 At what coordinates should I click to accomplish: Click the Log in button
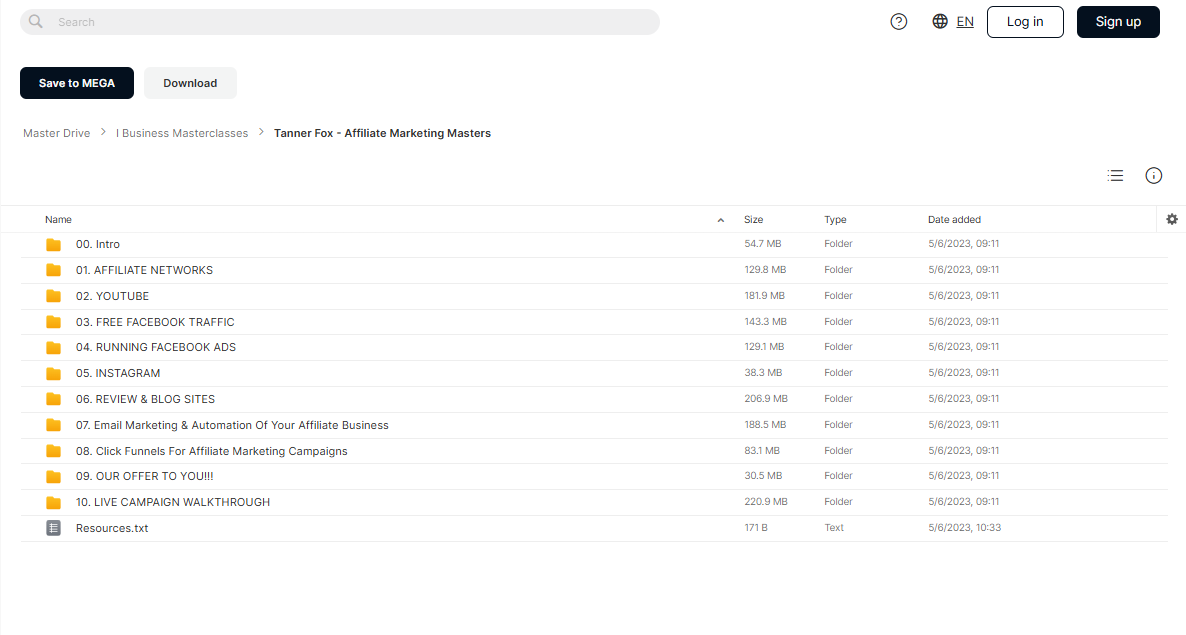click(x=1025, y=22)
